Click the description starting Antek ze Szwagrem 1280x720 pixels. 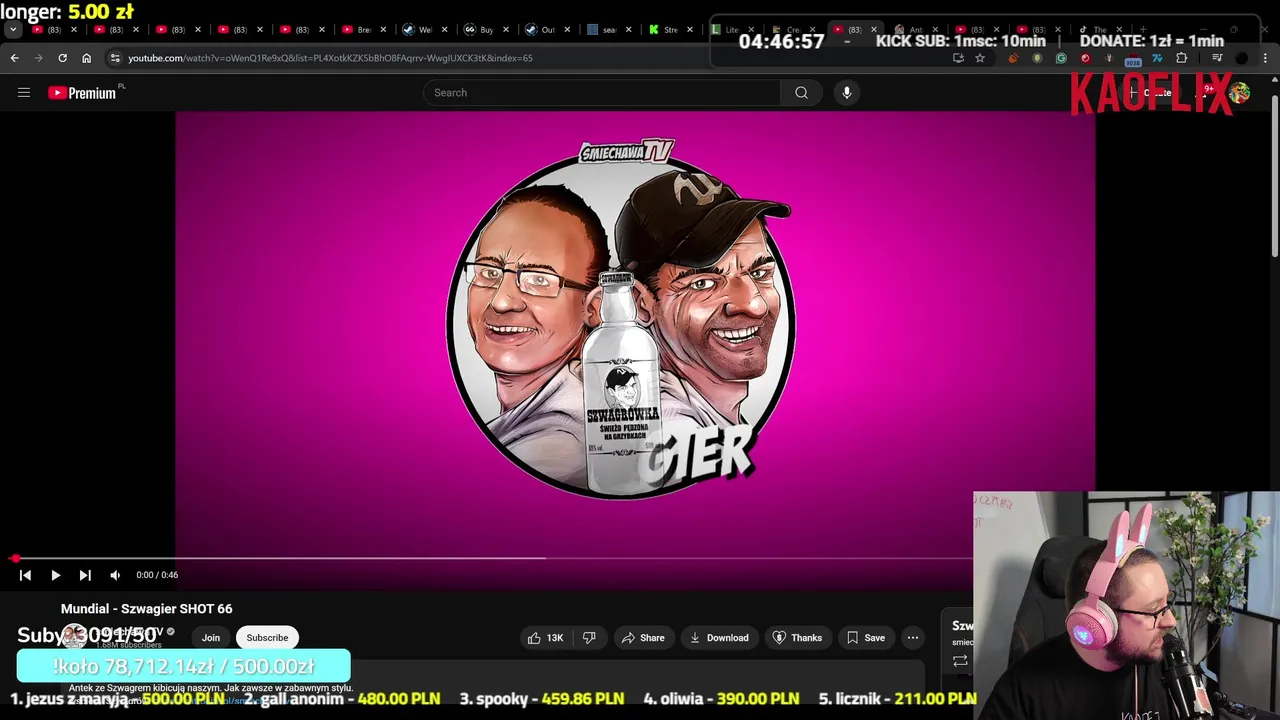211,688
